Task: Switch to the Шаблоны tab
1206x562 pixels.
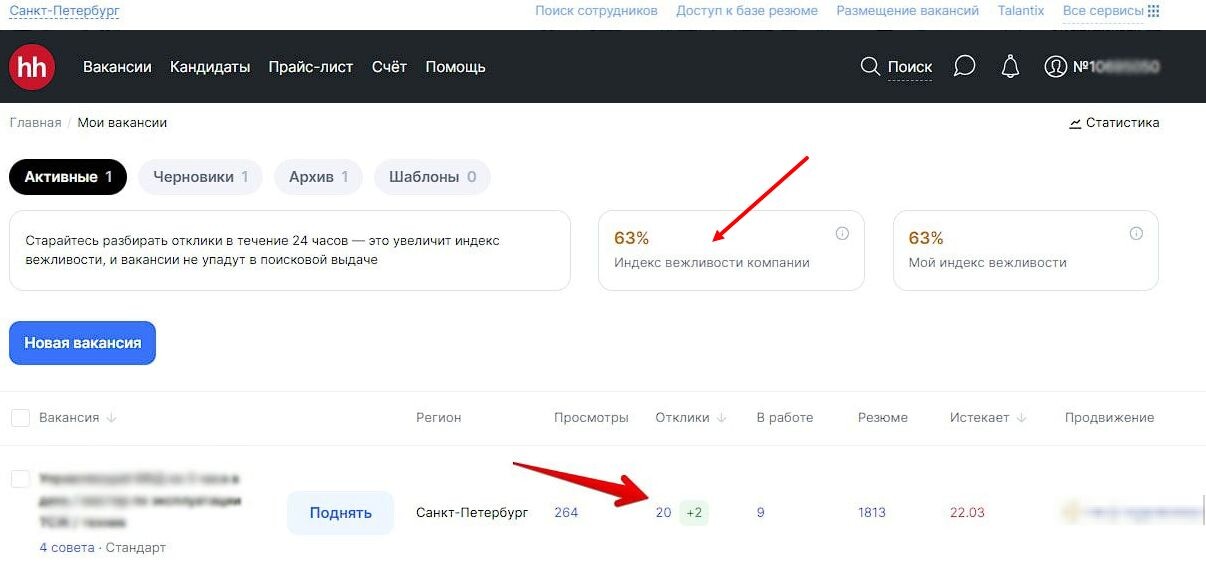Action: tap(432, 177)
